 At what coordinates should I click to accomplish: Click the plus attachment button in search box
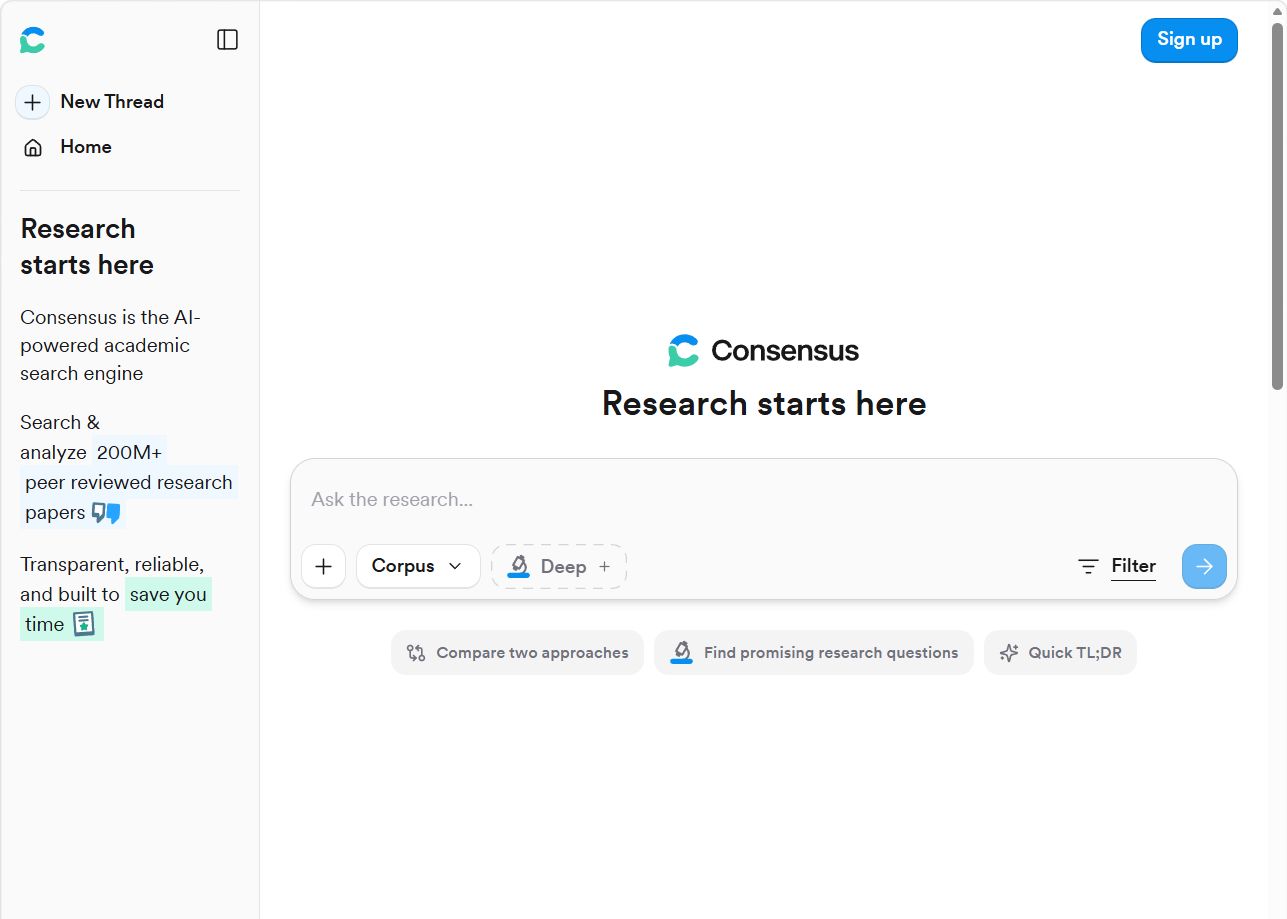(x=323, y=566)
